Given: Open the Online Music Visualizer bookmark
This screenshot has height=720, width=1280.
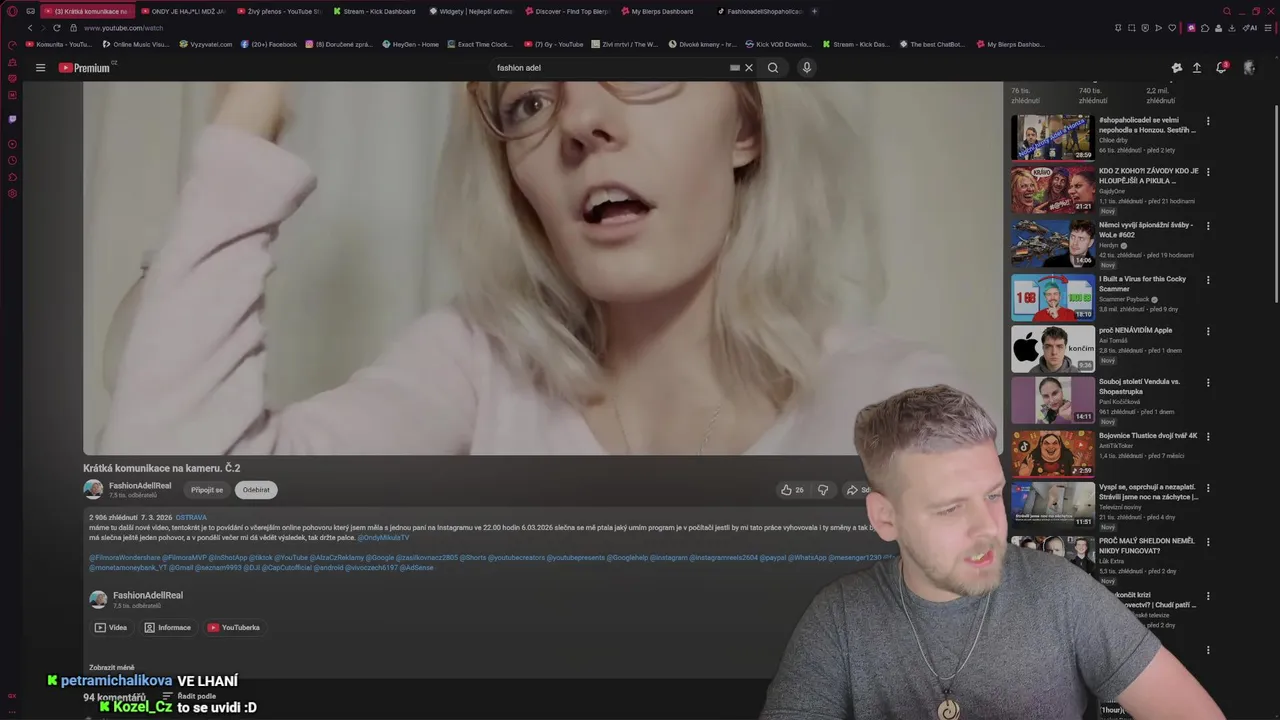Looking at the screenshot, I should coord(137,44).
